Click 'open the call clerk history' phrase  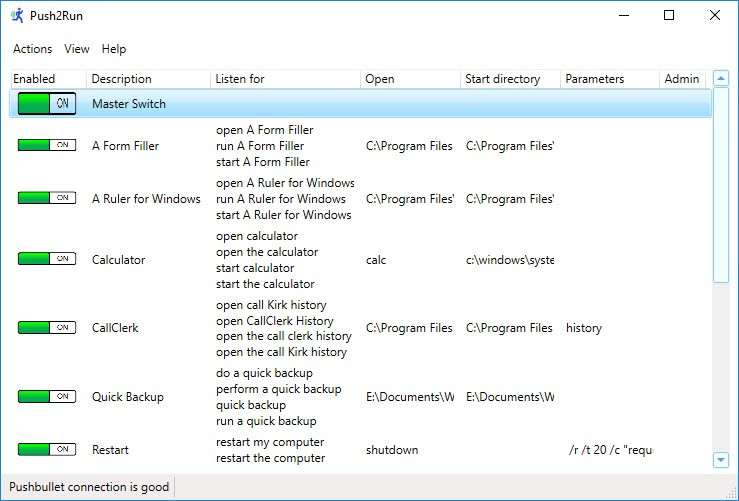(x=284, y=336)
